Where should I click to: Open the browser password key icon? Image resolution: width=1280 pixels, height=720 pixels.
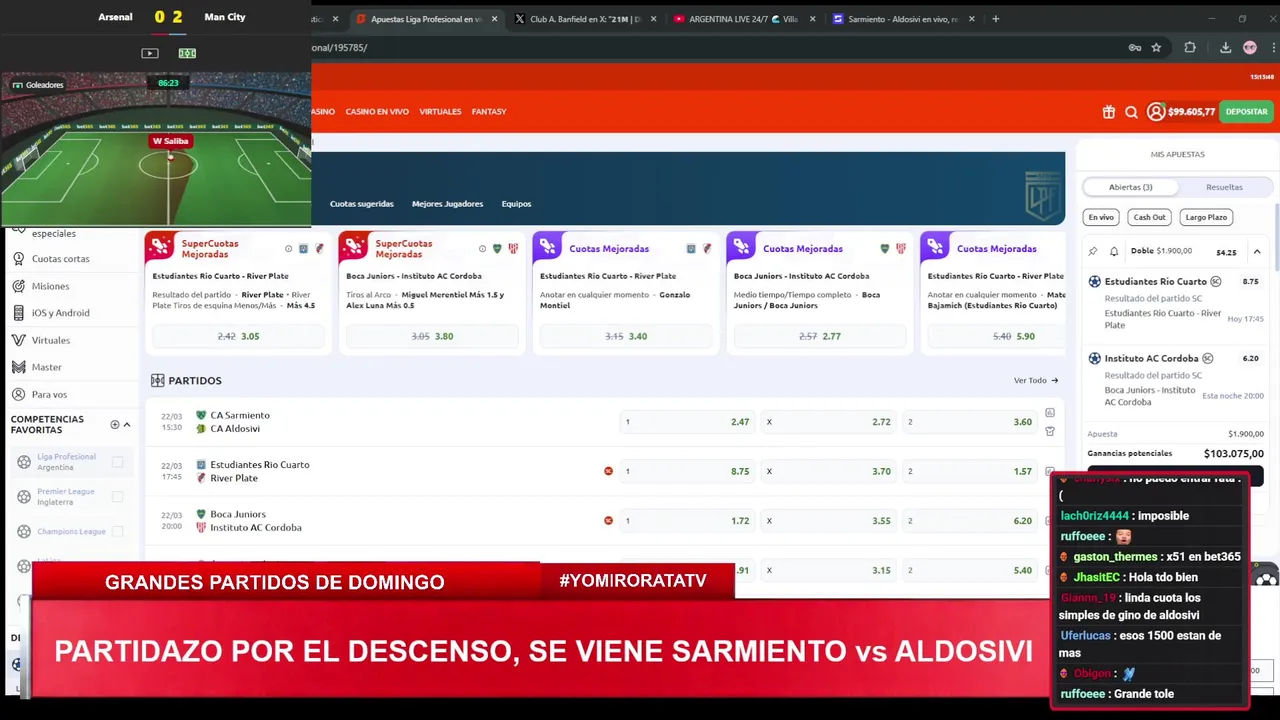[x=1134, y=47]
